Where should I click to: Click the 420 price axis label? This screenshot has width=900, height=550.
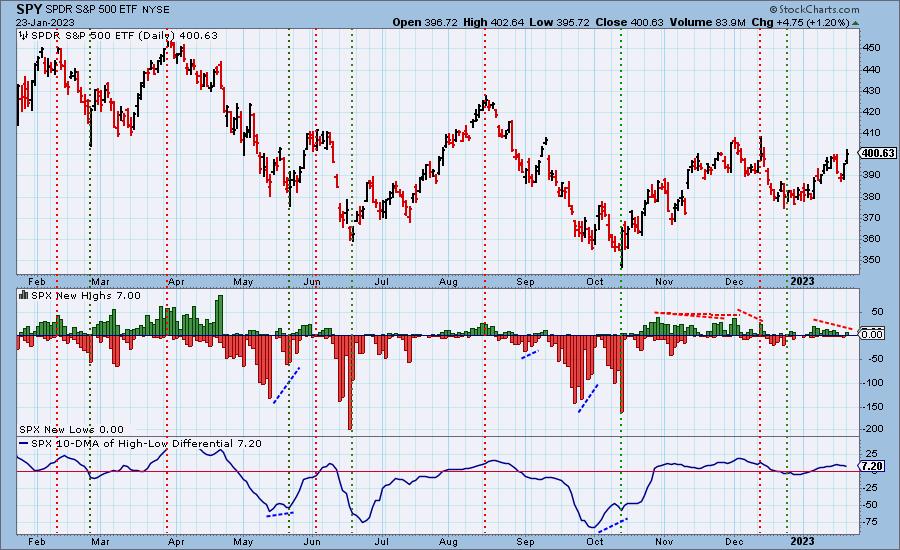pyautogui.click(x=872, y=111)
